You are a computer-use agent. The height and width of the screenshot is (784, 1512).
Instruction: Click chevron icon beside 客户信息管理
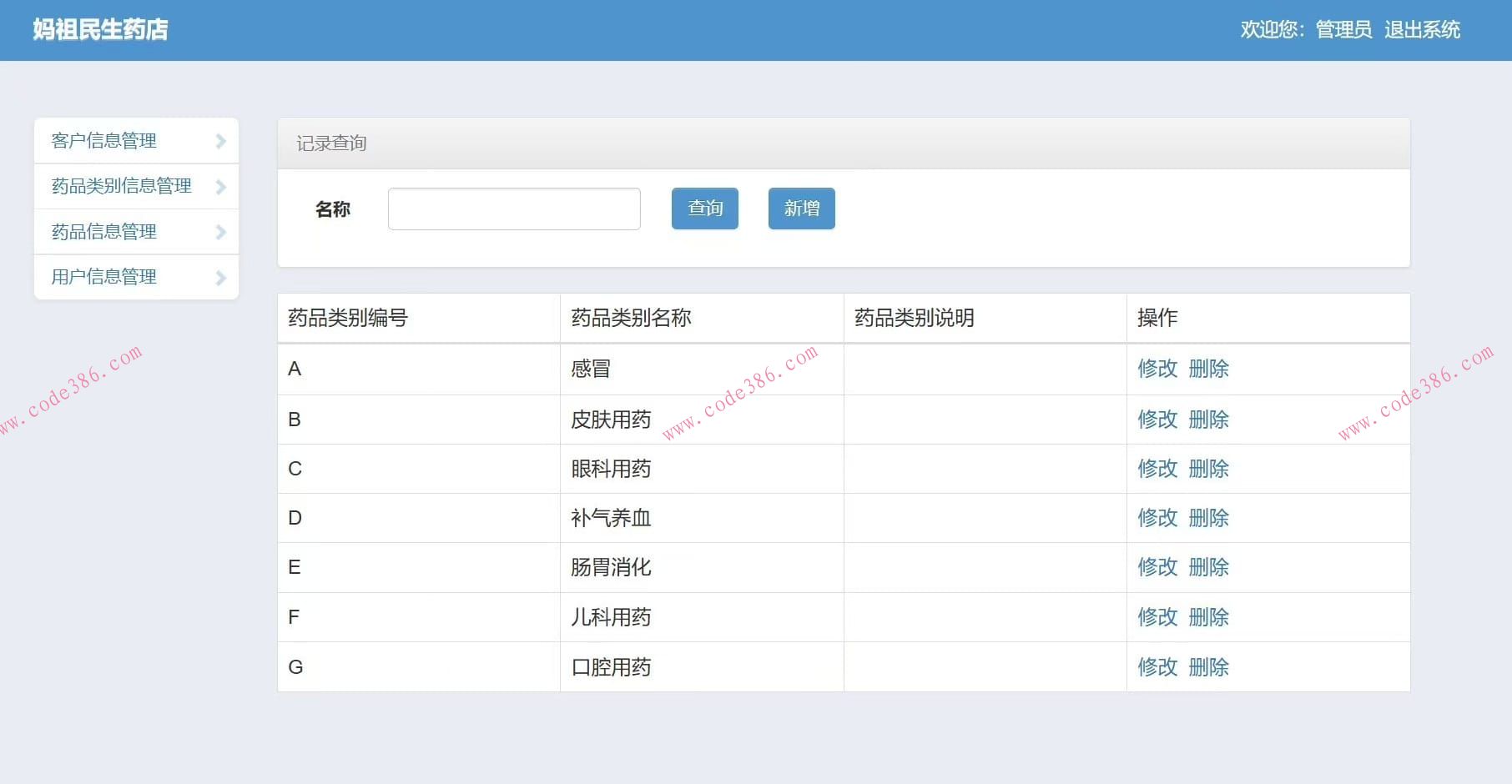[220, 141]
